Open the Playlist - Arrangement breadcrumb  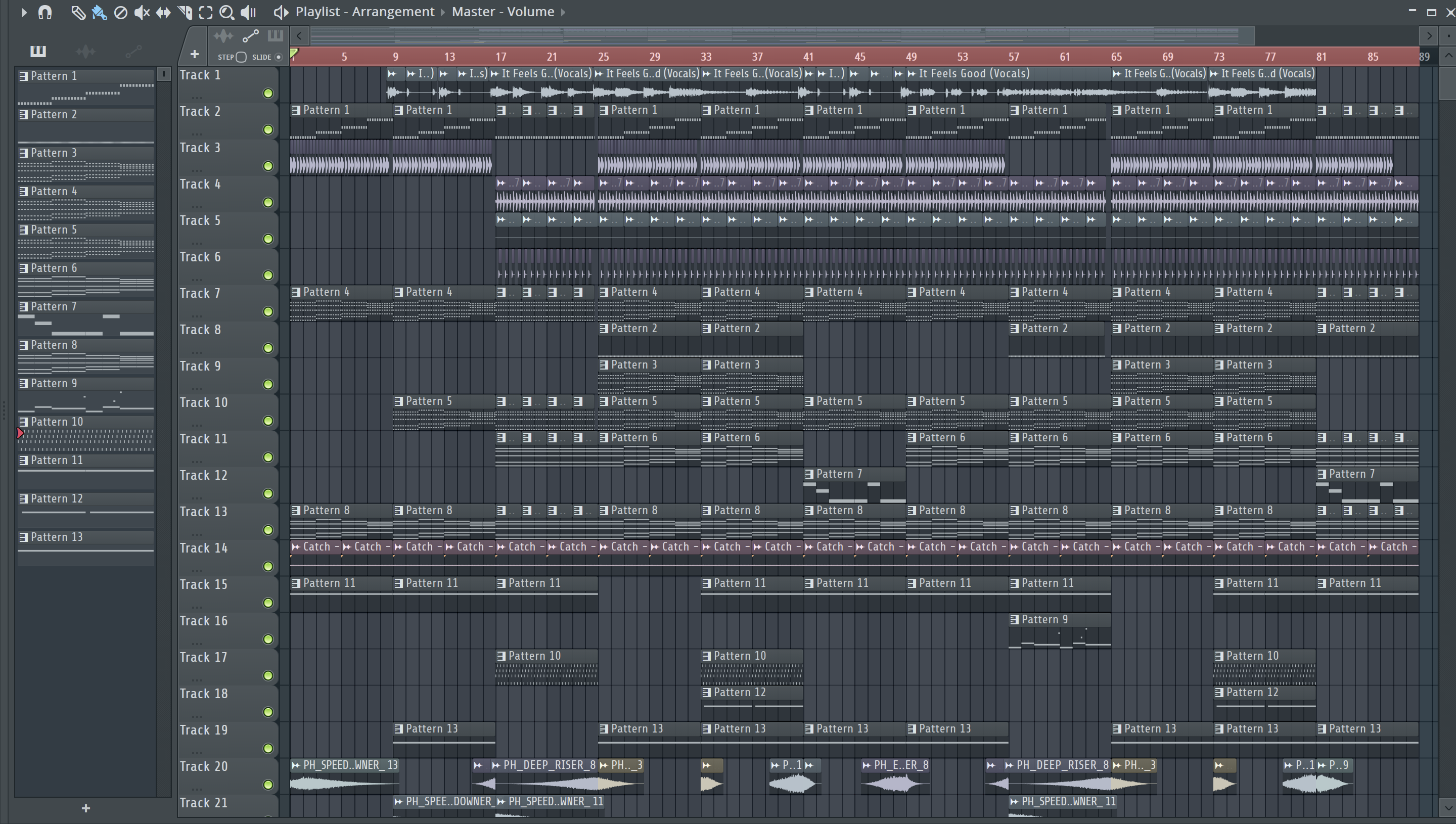tap(365, 12)
